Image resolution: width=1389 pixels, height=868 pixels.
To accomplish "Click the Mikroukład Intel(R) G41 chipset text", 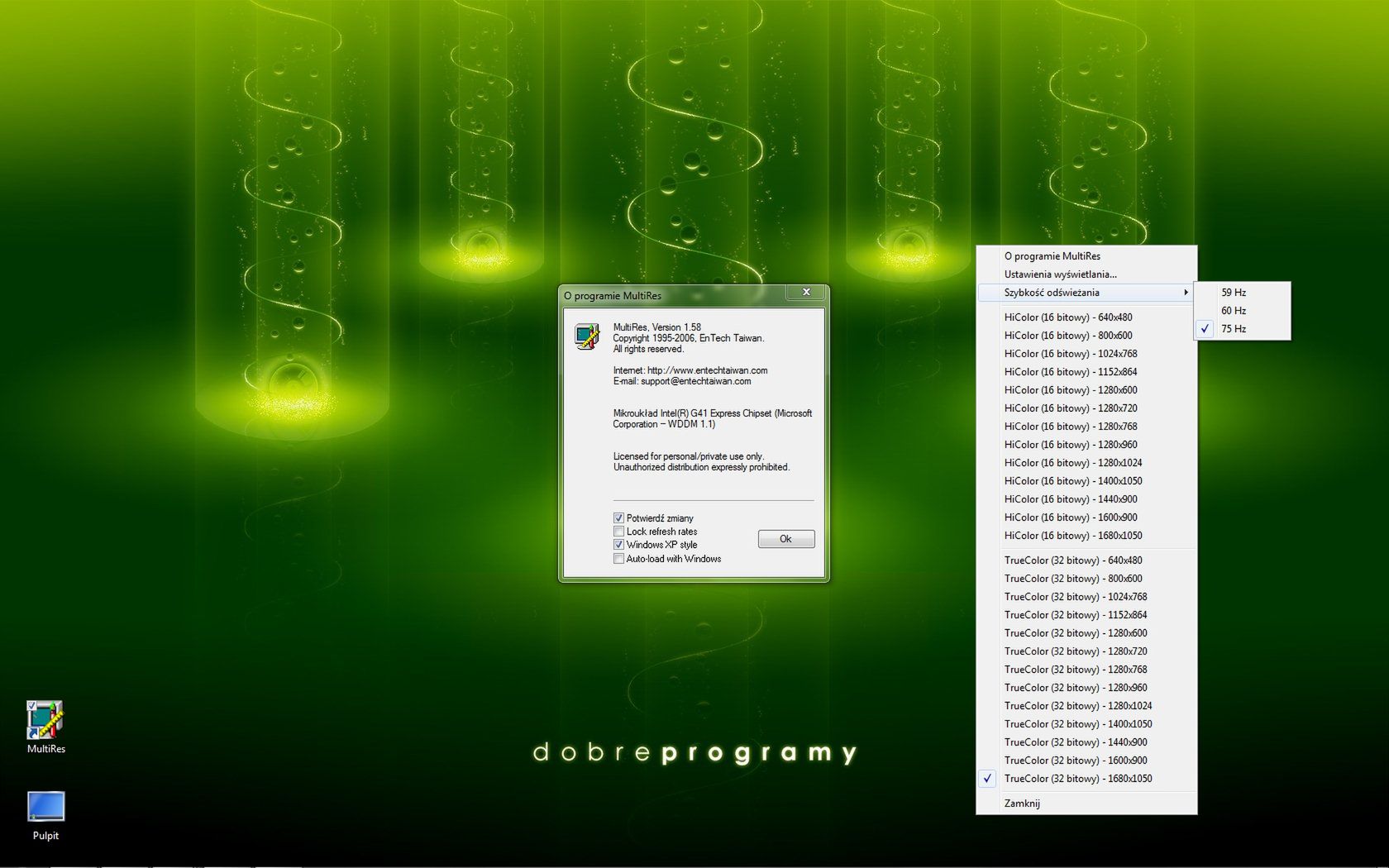I will click(x=712, y=418).
